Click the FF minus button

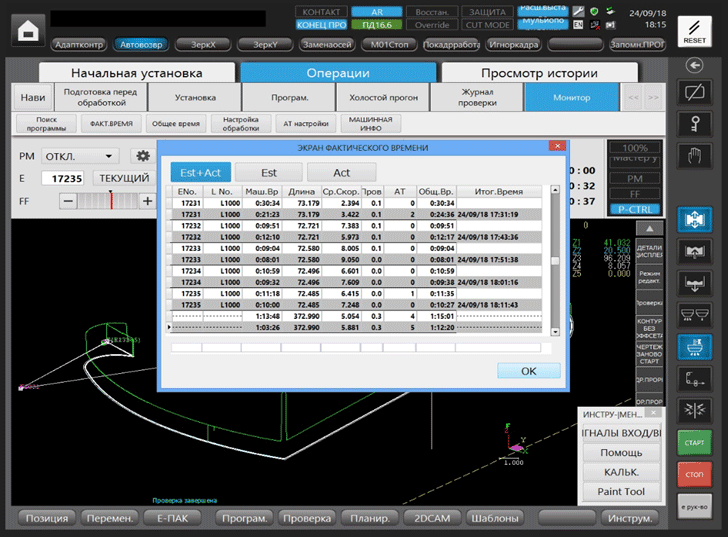[x=68, y=201]
